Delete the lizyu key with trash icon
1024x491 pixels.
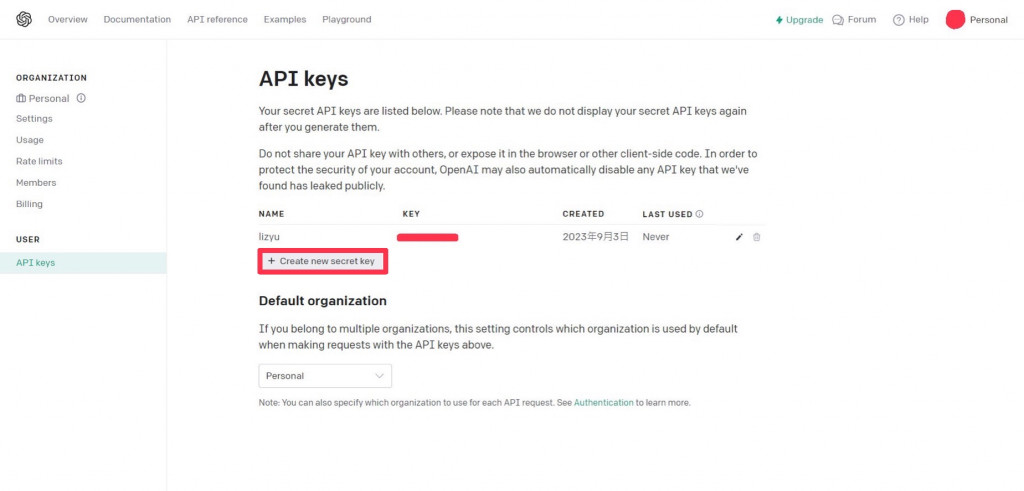tap(756, 237)
